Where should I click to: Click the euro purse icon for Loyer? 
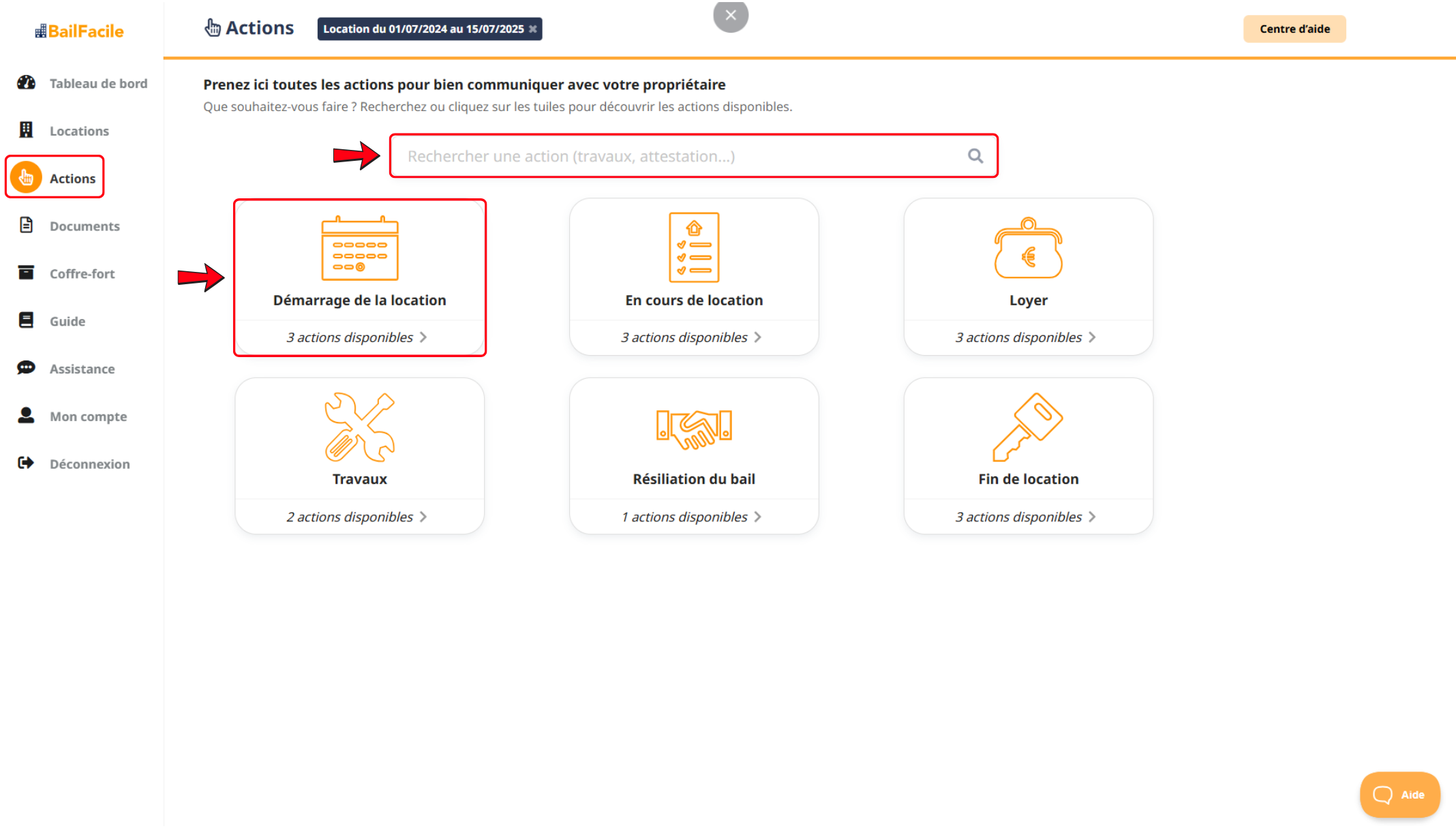click(x=1028, y=248)
